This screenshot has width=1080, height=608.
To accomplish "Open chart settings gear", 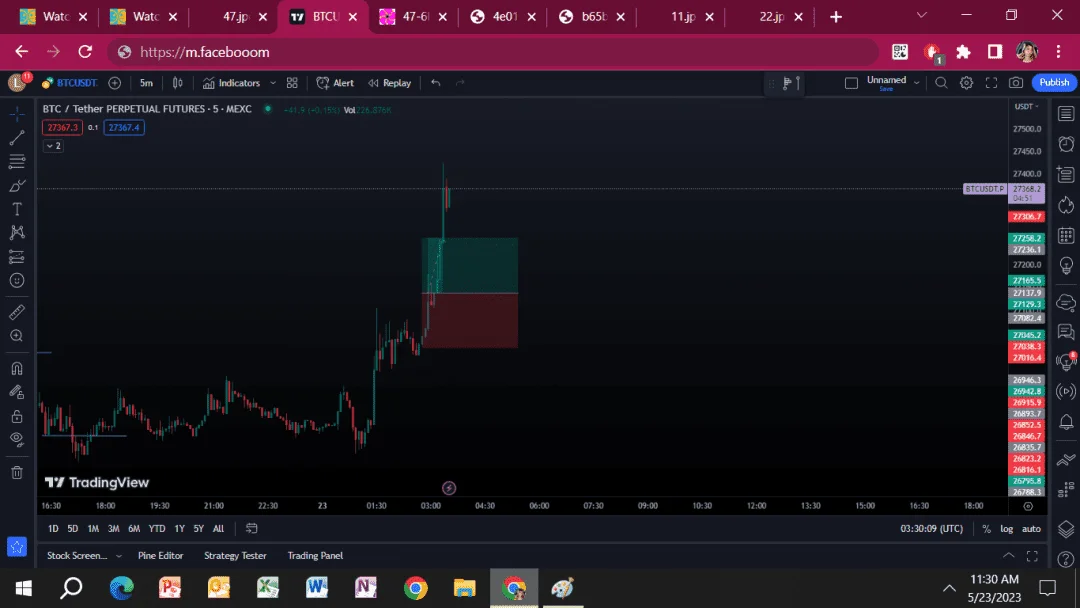I will (x=966, y=83).
